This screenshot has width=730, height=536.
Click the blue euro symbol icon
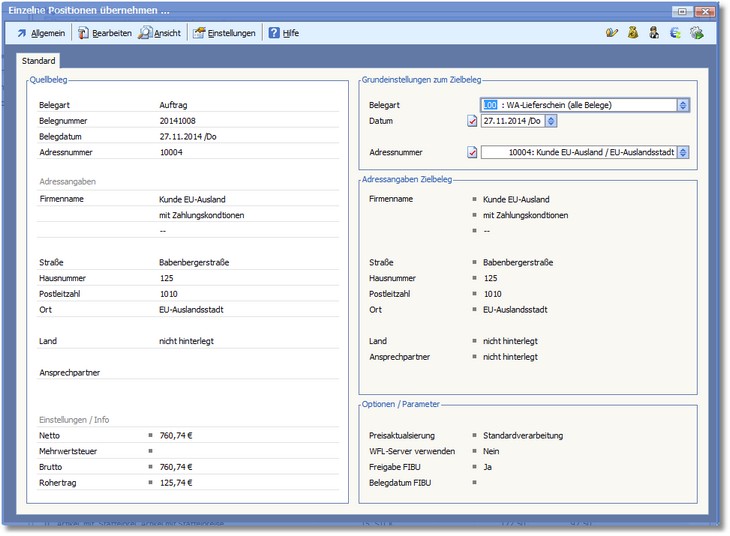pyautogui.click(x=676, y=33)
